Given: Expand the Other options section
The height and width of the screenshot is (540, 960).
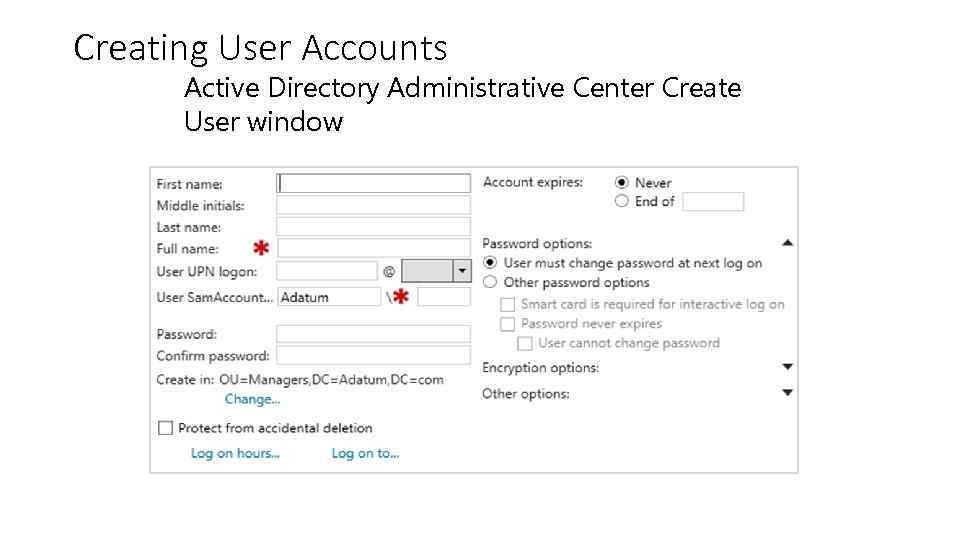Looking at the screenshot, I should tap(787, 392).
